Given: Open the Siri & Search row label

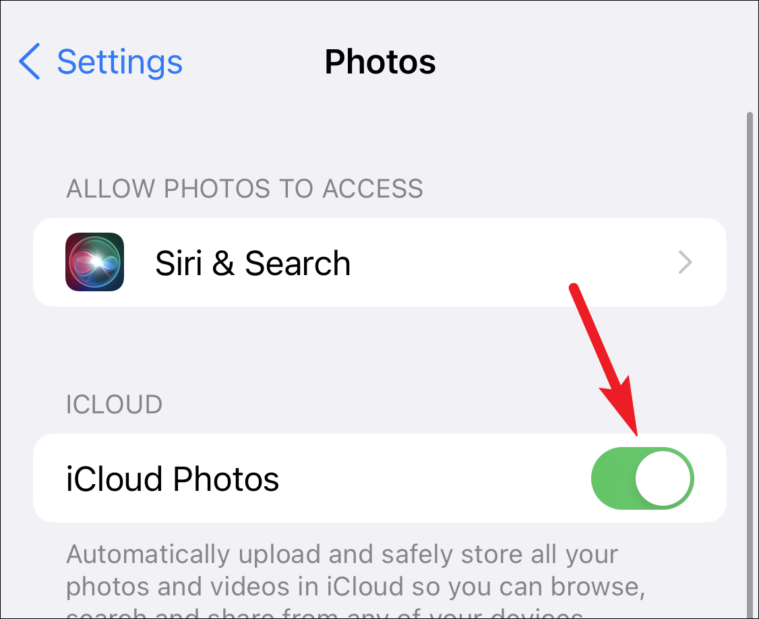Looking at the screenshot, I should click(253, 263).
